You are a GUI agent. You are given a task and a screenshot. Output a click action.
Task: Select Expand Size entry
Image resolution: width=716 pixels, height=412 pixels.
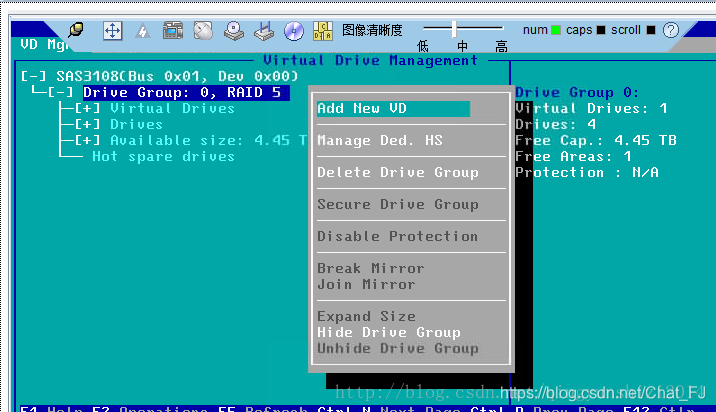(366, 316)
